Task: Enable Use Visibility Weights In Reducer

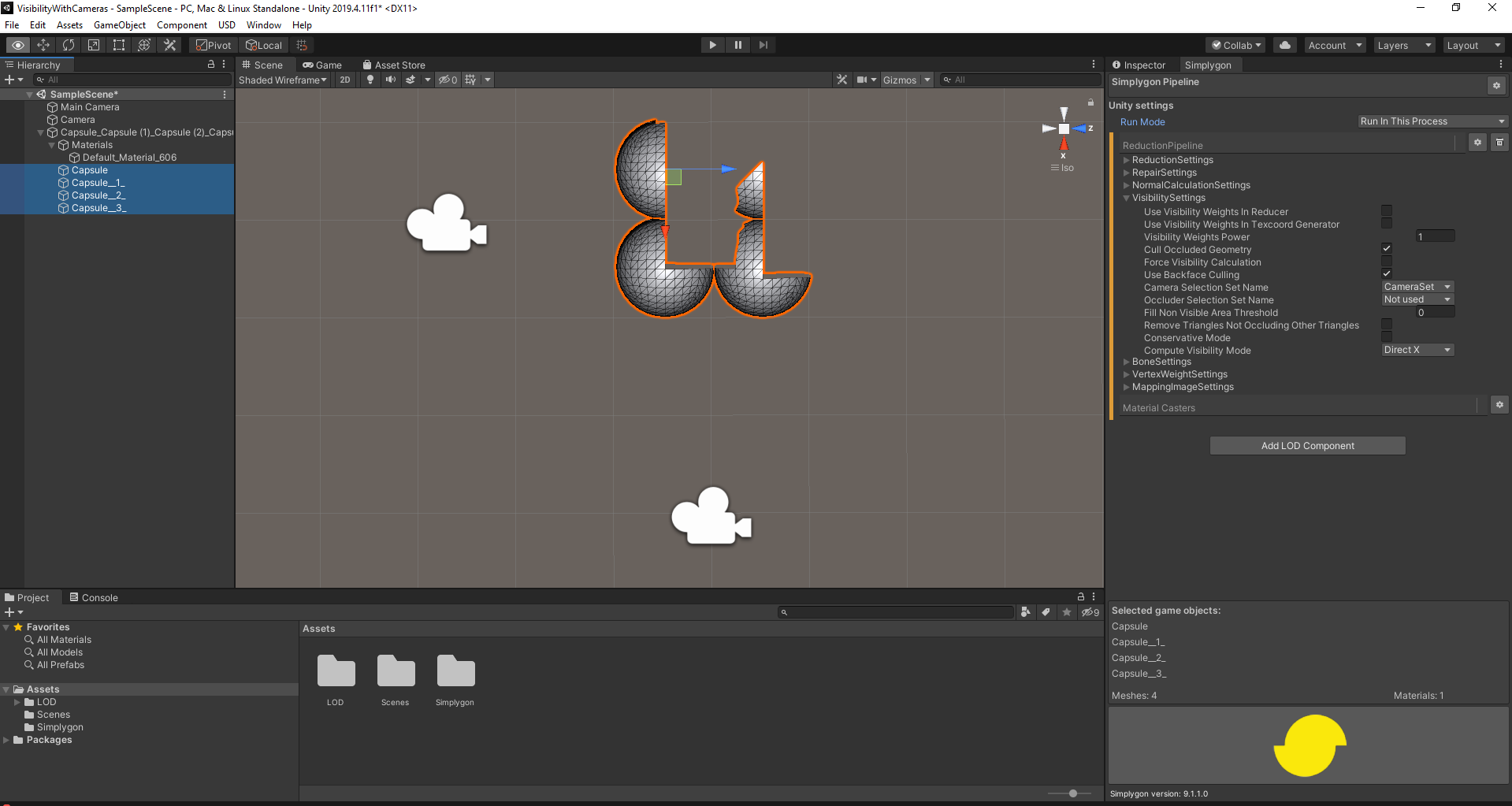Action: coord(1386,210)
